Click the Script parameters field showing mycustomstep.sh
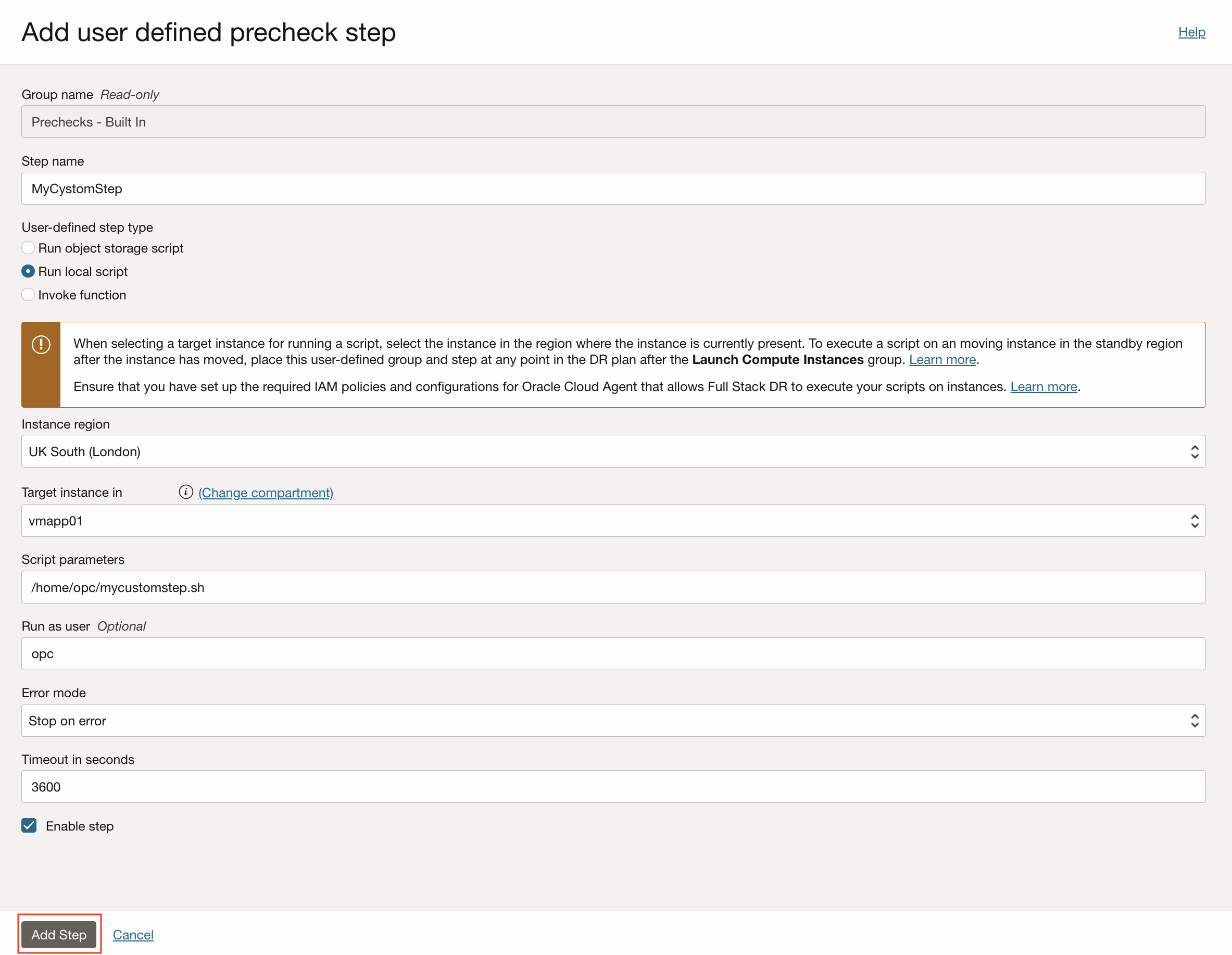The height and width of the screenshot is (955, 1232). (x=564, y=587)
